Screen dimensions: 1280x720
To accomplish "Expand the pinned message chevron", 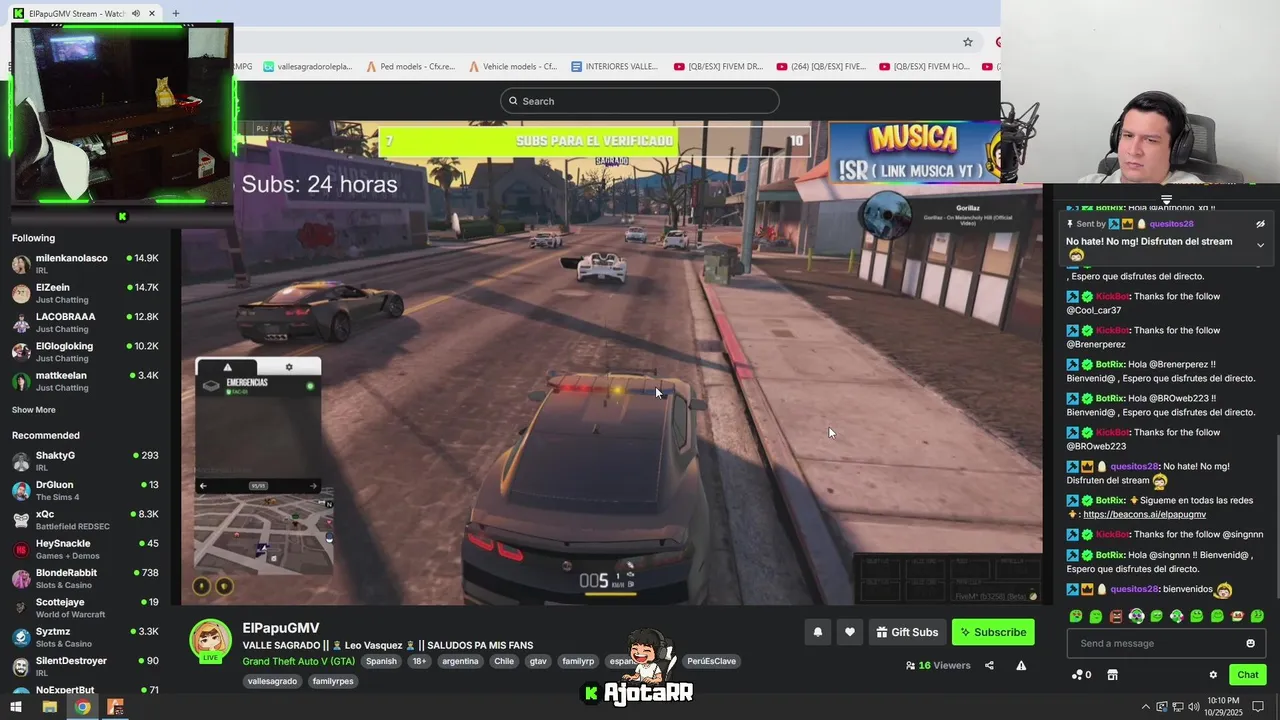I will click(1260, 245).
